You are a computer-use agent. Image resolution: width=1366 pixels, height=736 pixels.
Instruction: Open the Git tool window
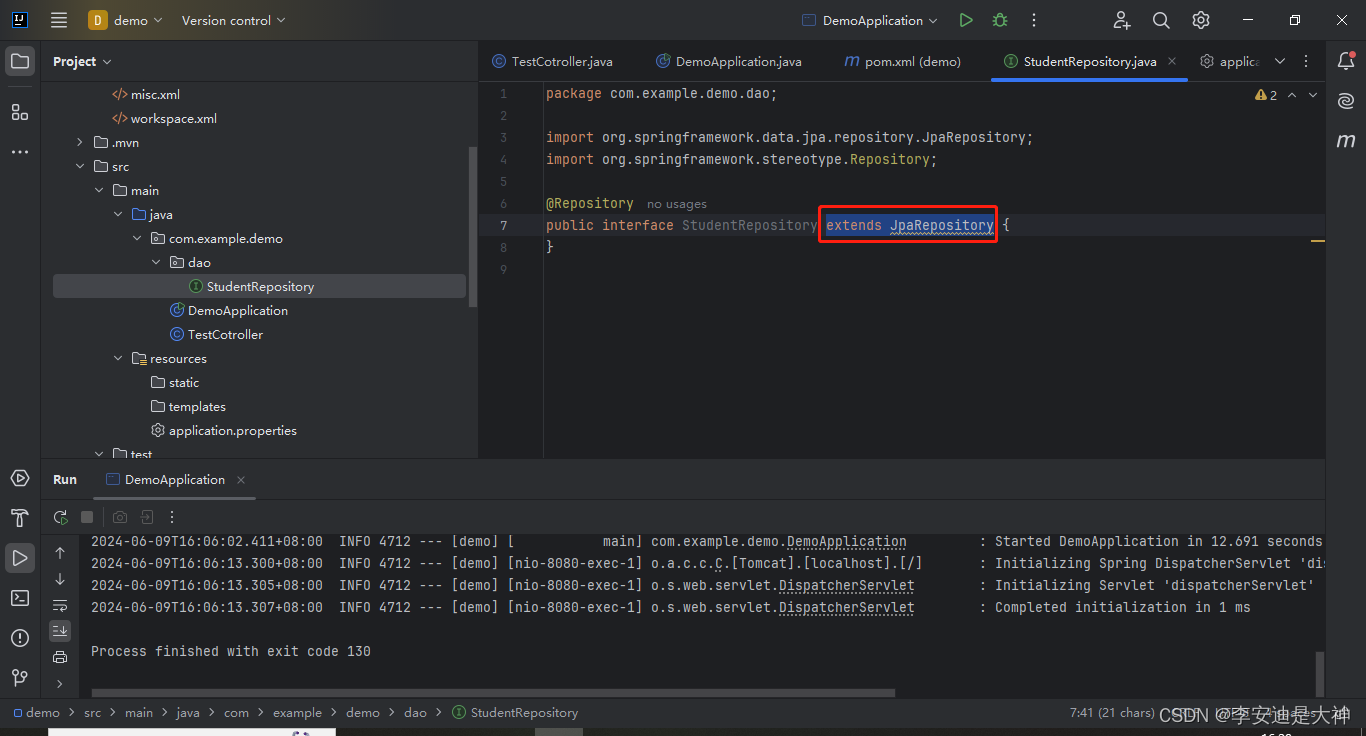click(20, 678)
